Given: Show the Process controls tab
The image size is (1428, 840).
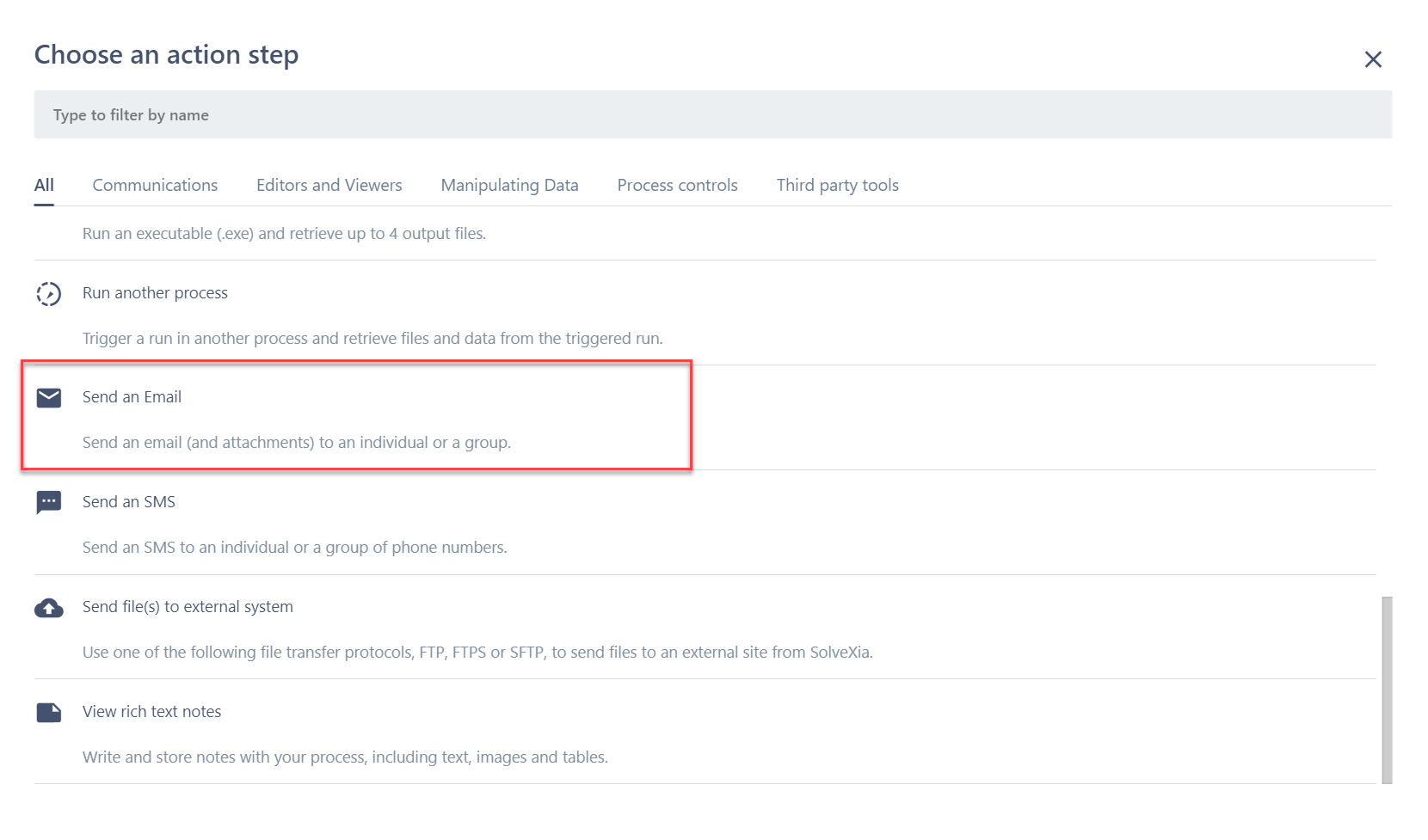Looking at the screenshot, I should click(x=677, y=186).
